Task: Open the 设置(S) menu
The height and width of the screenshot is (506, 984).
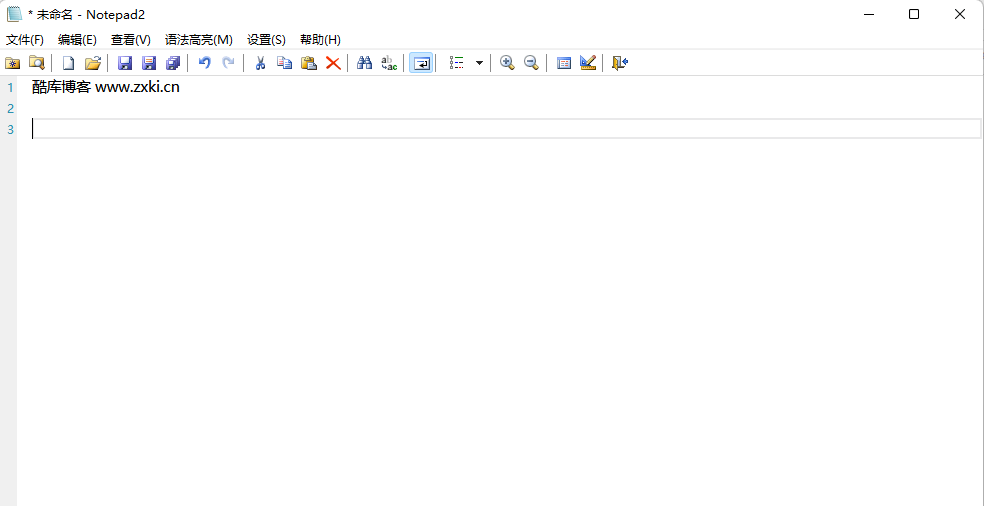Action: coord(266,40)
